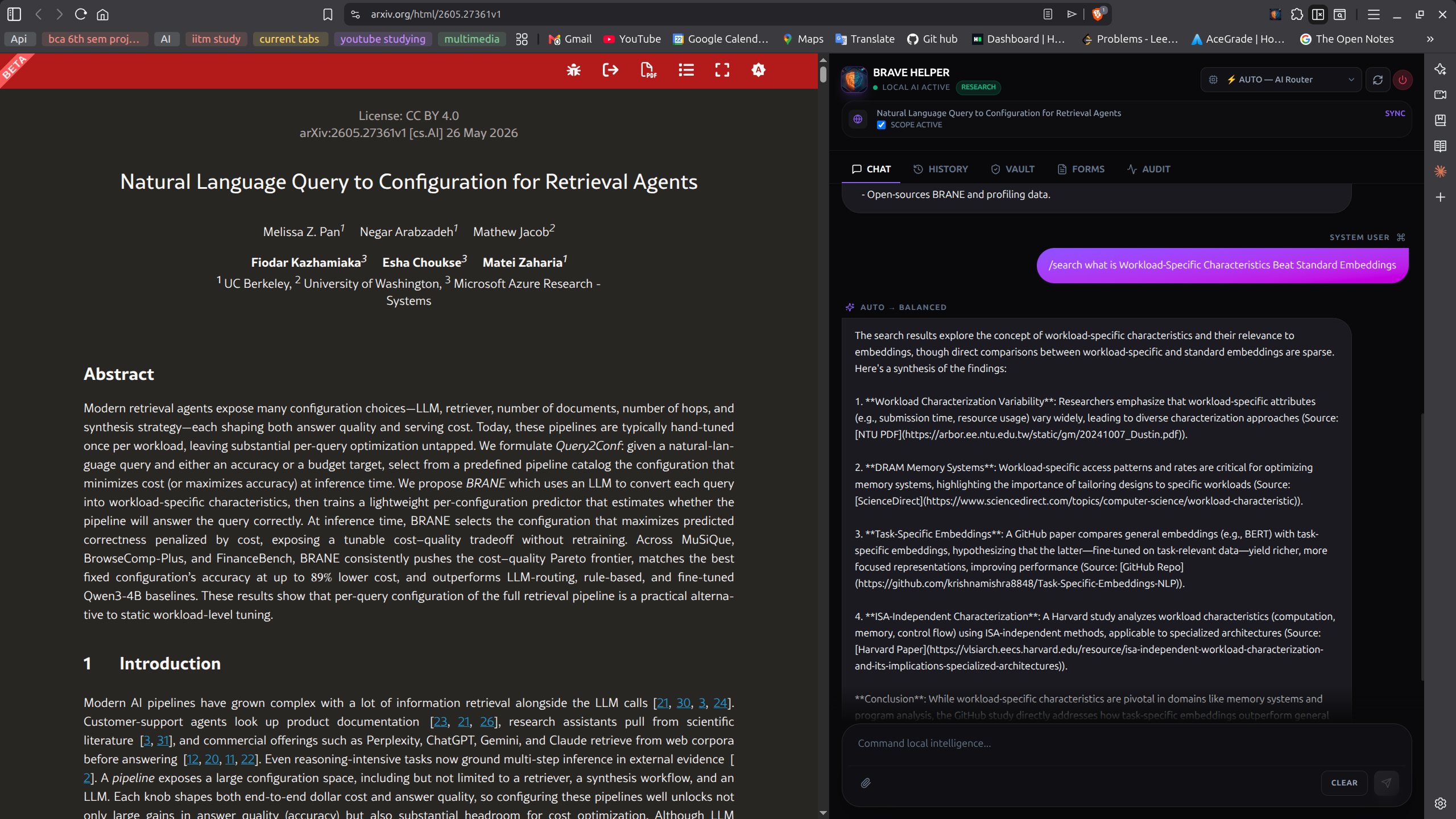Open reading list icon in sidebar

click(x=1440, y=146)
